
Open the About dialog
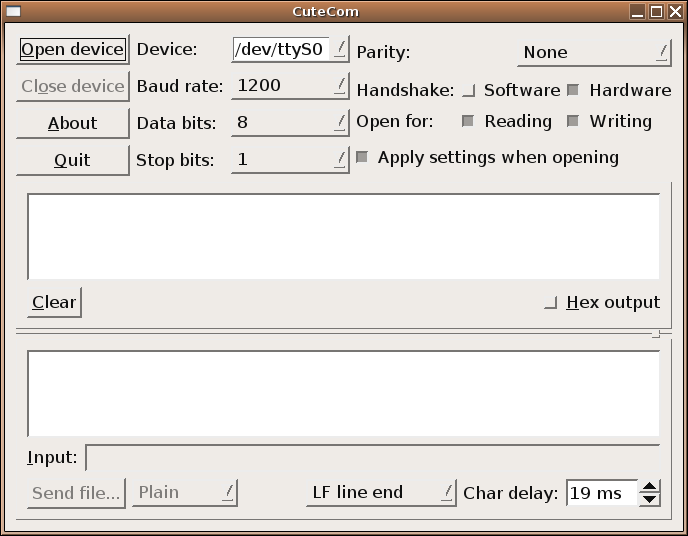[73, 123]
